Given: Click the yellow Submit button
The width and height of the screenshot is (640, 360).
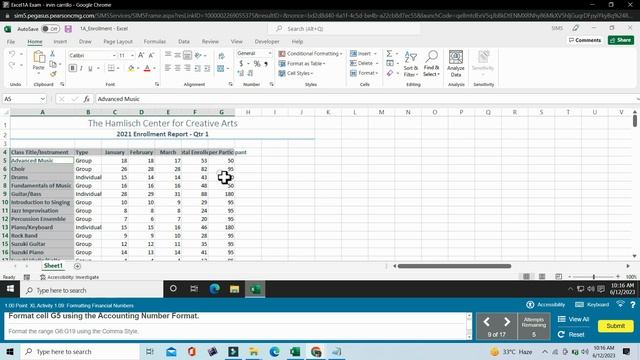Looking at the screenshot, I should (x=616, y=326).
